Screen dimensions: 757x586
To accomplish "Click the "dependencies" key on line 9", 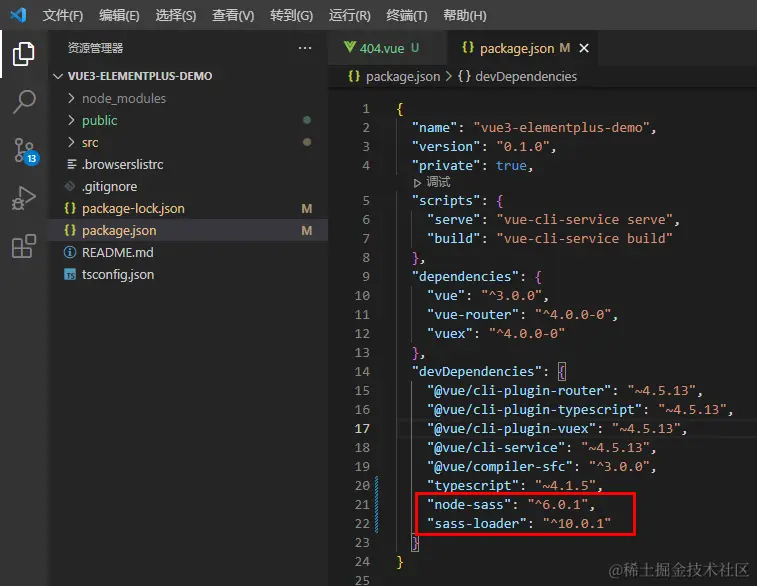I will (x=465, y=276).
